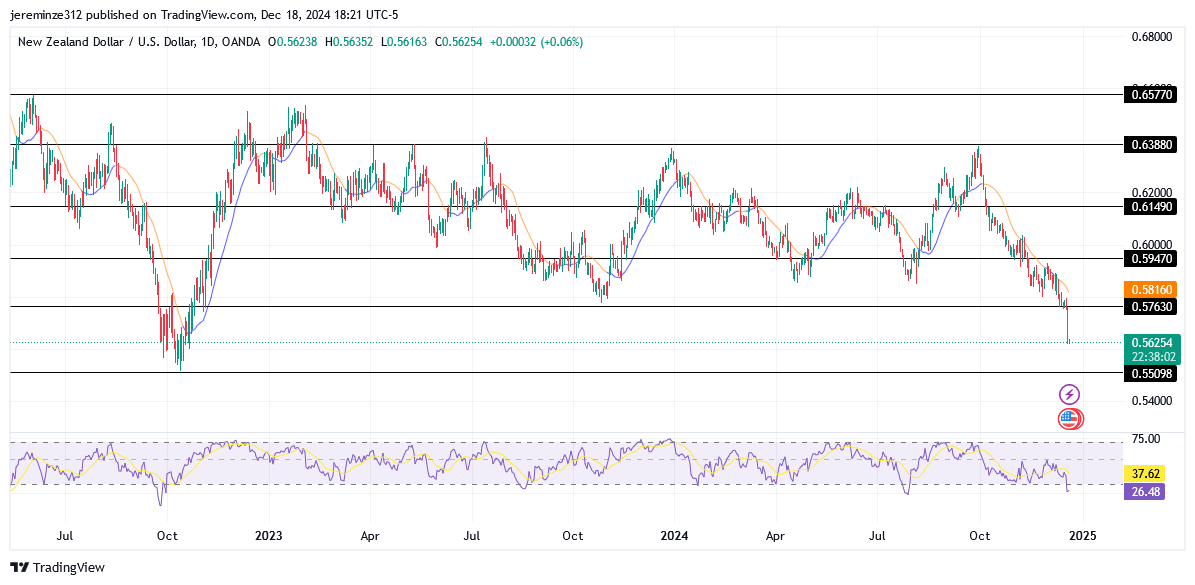Image resolution: width=1195 pixels, height=585 pixels.
Task: Click the latest red candle near 0.5625
Action: click(1068, 323)
